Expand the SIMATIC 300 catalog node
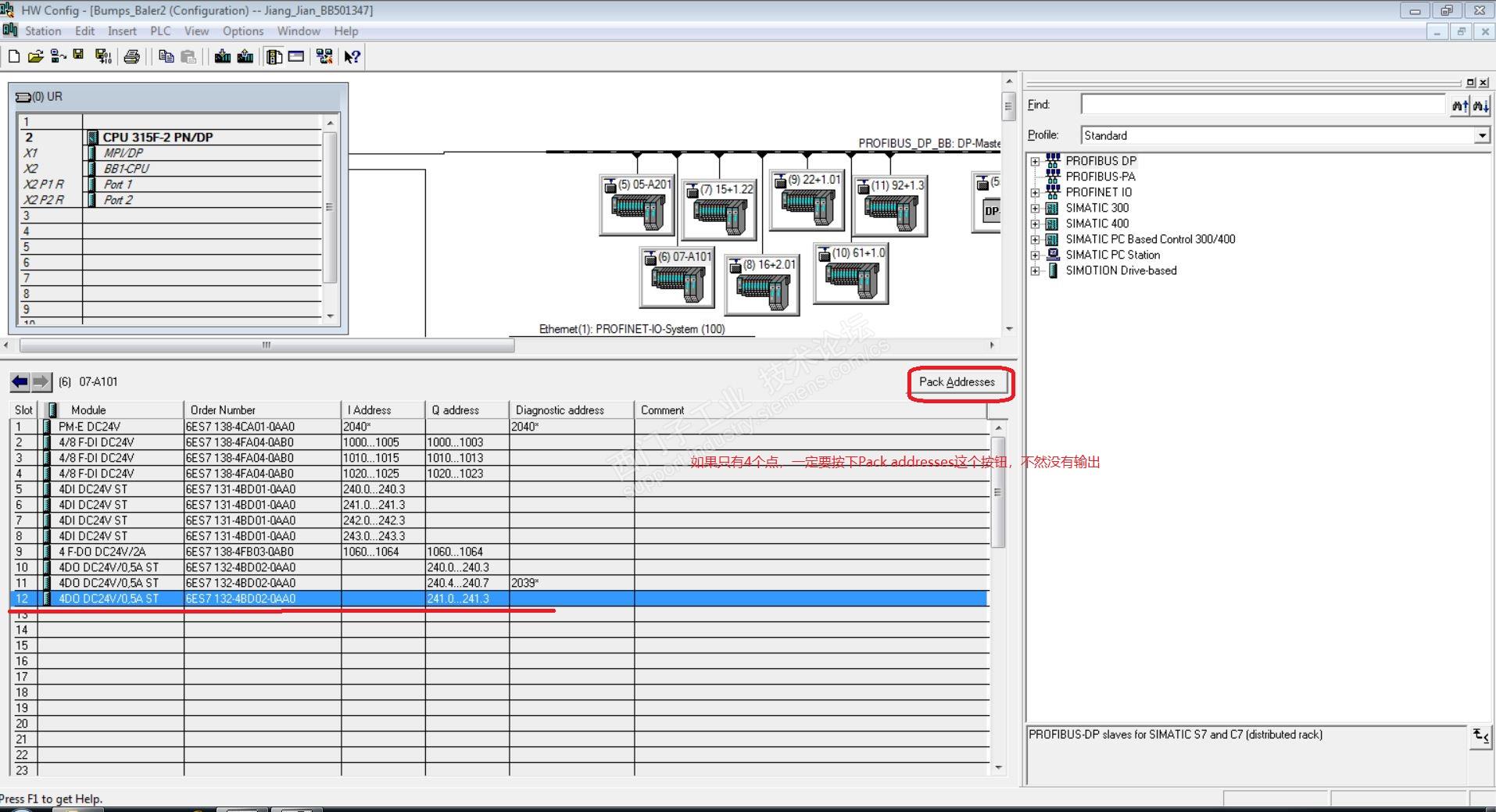Screen dimensions: 1496x812 click(x=1036, y=208)
